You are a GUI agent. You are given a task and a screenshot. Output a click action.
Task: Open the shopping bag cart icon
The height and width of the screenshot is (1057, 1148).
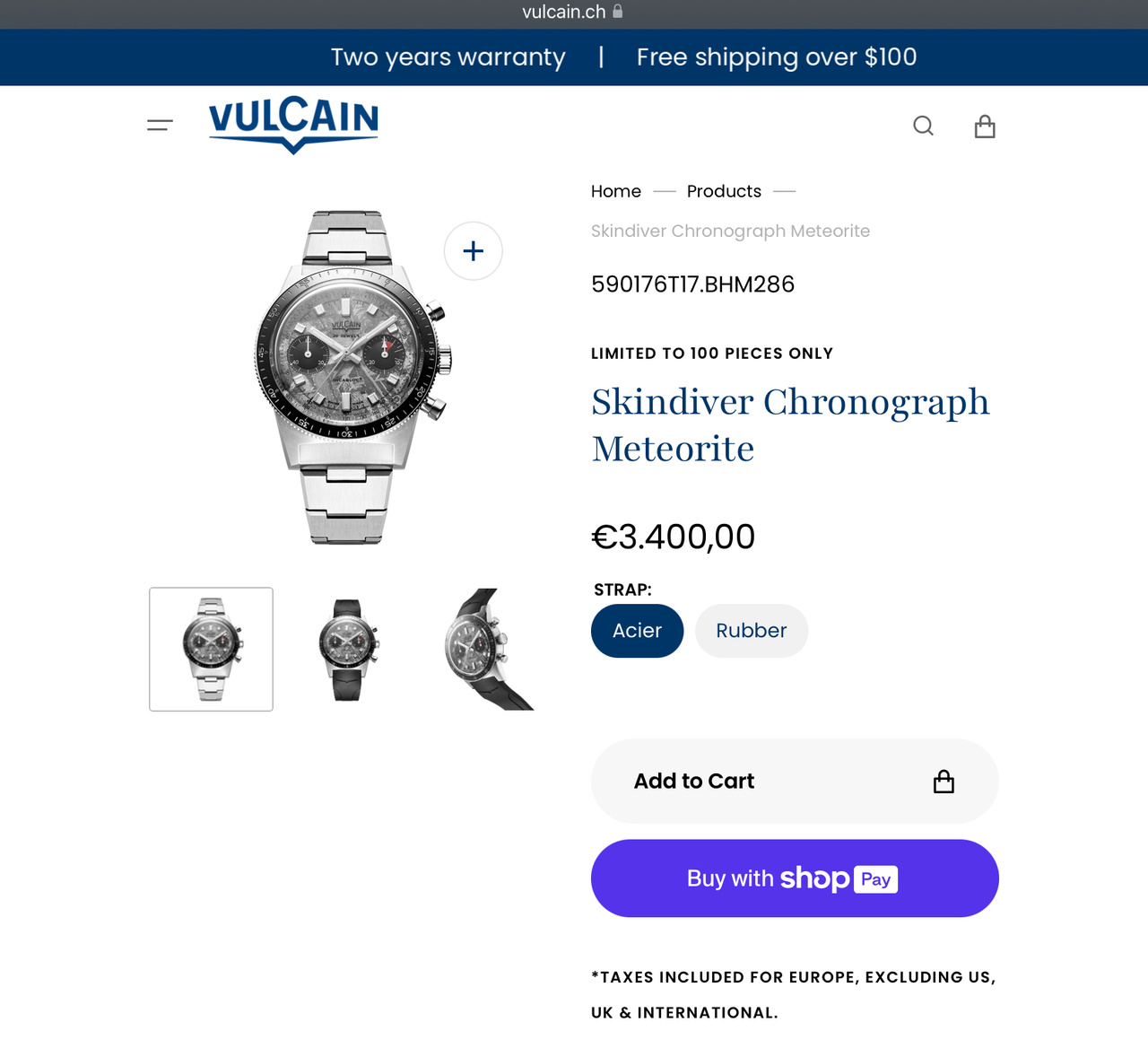(985, 126)
